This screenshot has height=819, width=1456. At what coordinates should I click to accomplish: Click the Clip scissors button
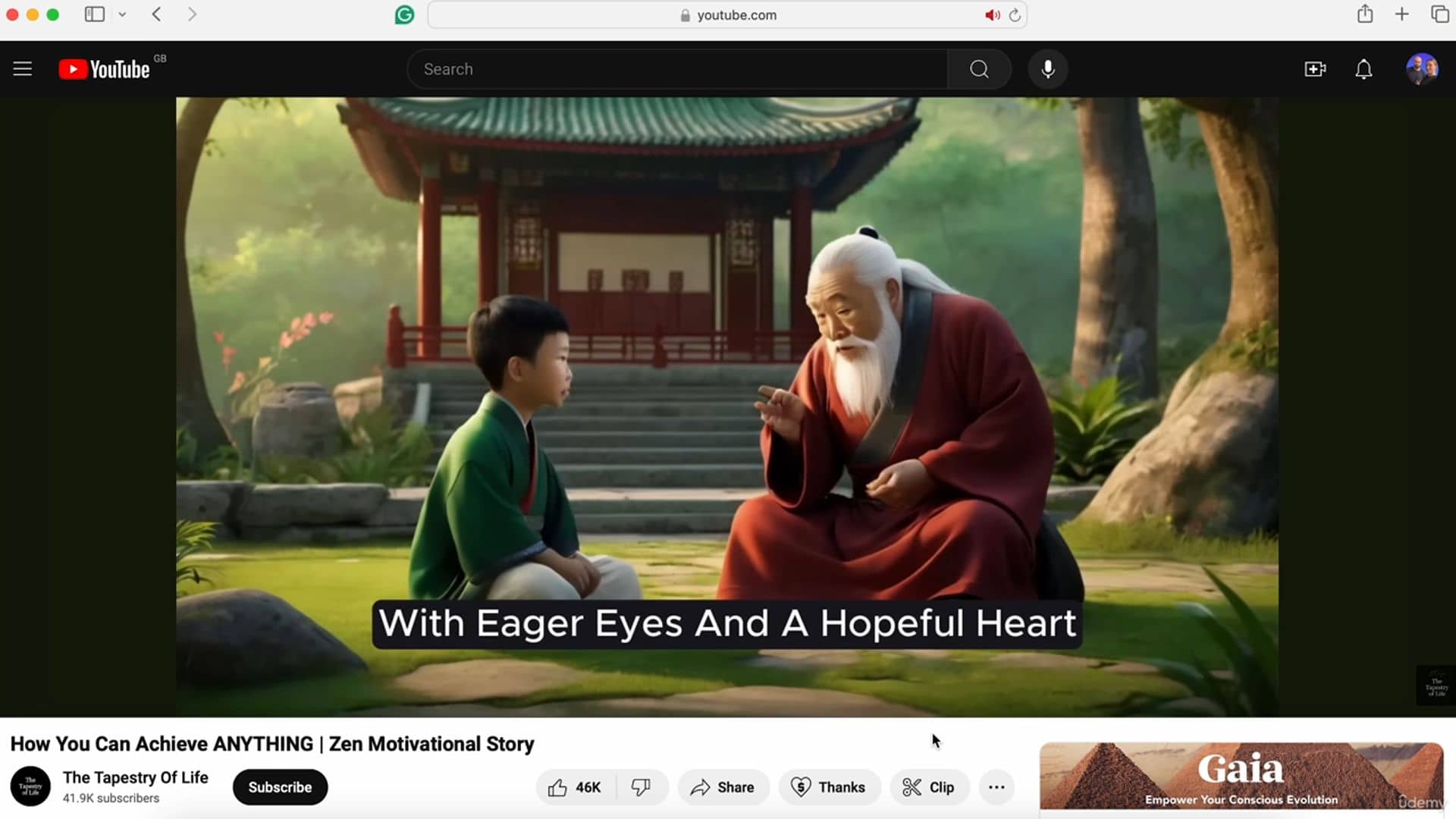tap(928, 787)
